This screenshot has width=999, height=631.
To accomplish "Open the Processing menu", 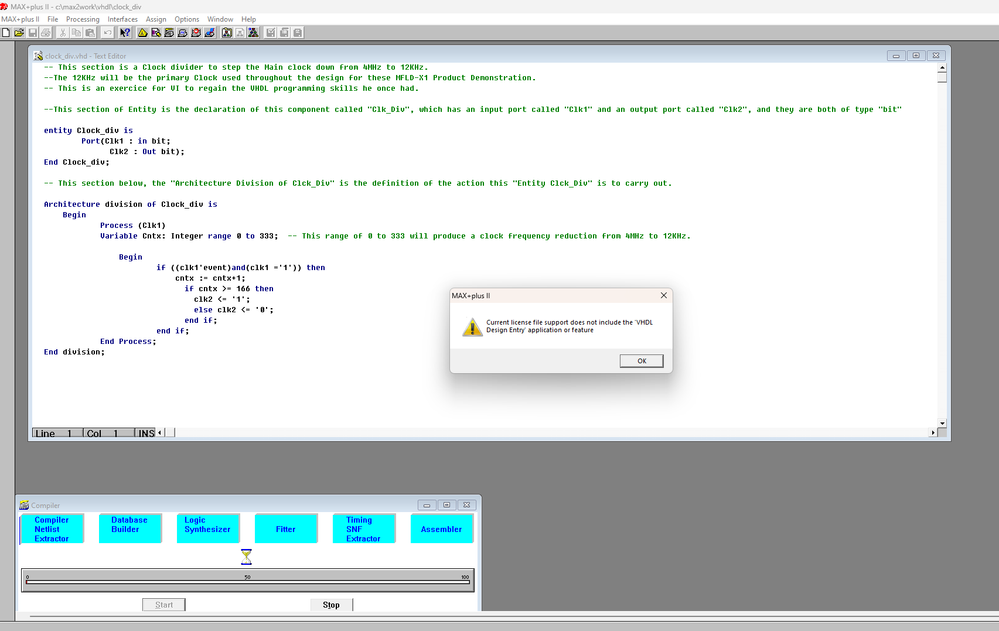I will [83, 19].
